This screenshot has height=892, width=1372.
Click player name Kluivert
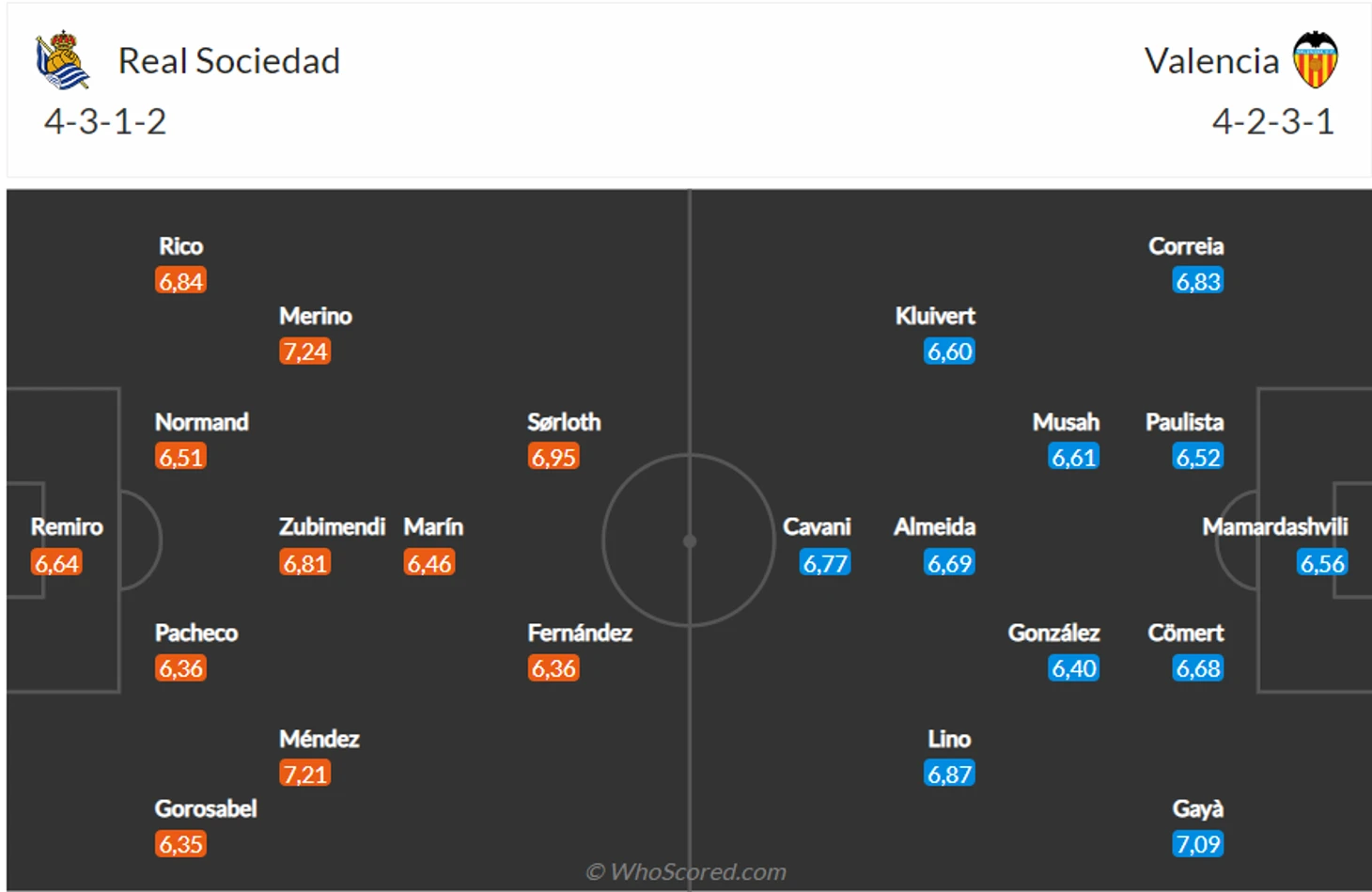(935, 316)
